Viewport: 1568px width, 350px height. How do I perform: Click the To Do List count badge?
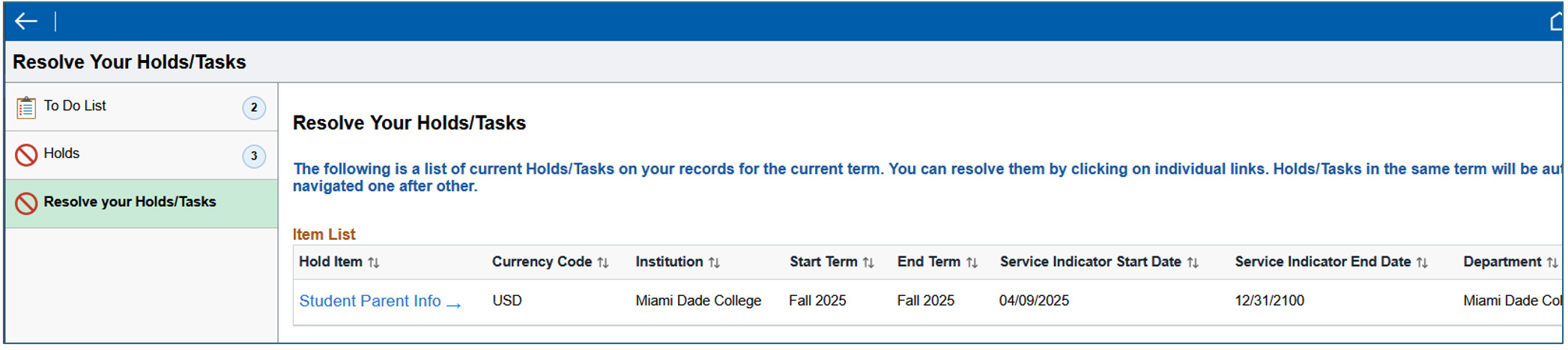click(x=254, y=108)
